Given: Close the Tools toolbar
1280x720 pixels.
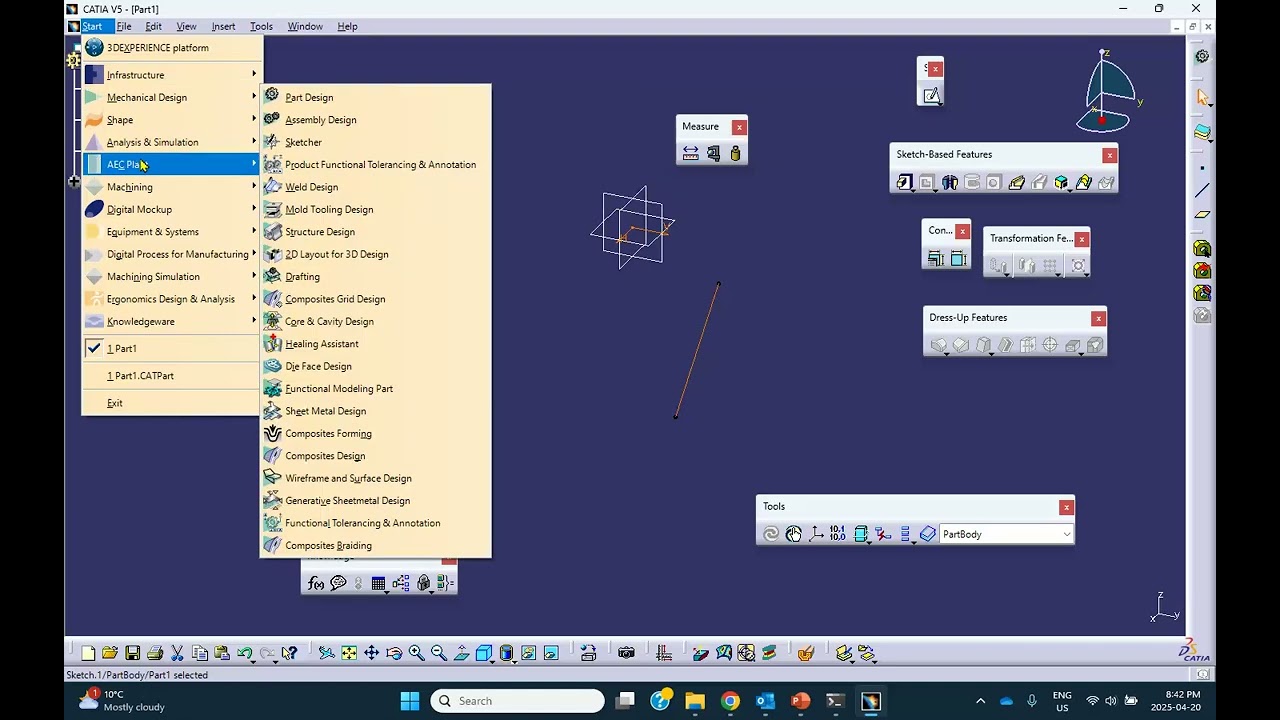Looking at the screenshot, I should (x=1066, y=507).
